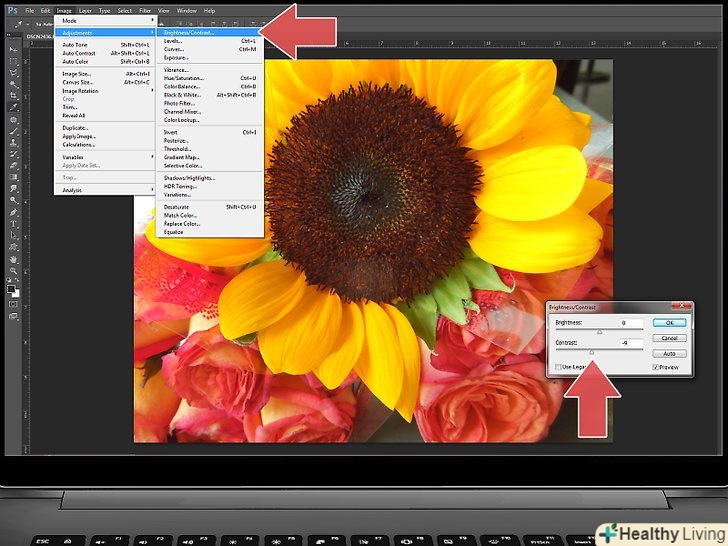Image resolution: width=728 pixels, height=546 pixels.
Task: Select the Path Selection tool
Action: tap(13, 235)
